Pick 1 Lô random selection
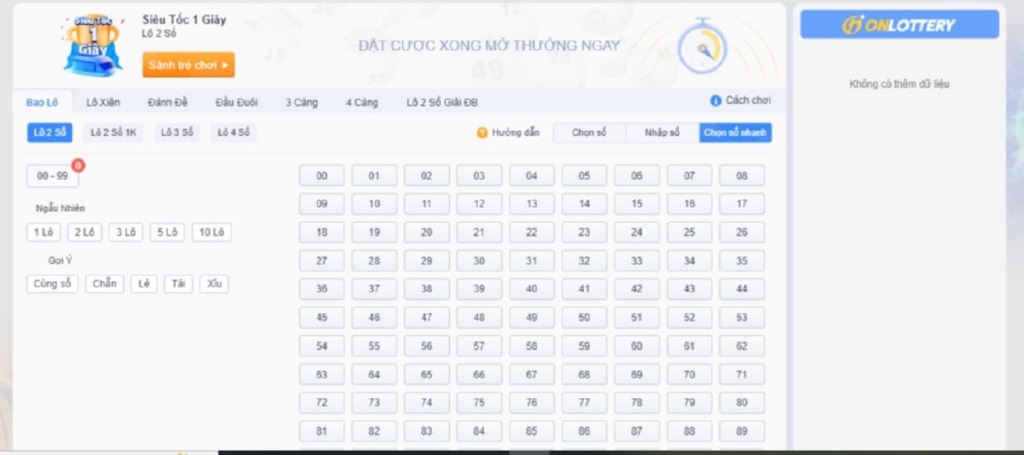 pos(44,232)
